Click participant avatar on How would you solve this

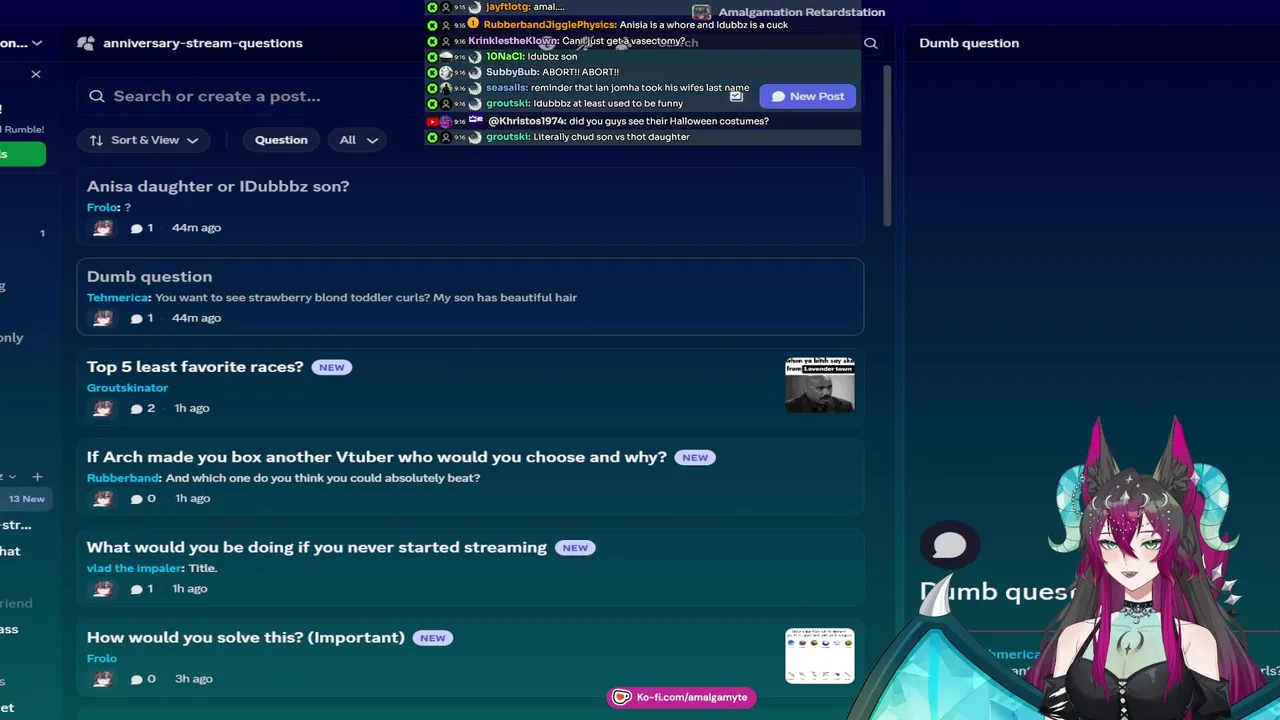(103, 679)
